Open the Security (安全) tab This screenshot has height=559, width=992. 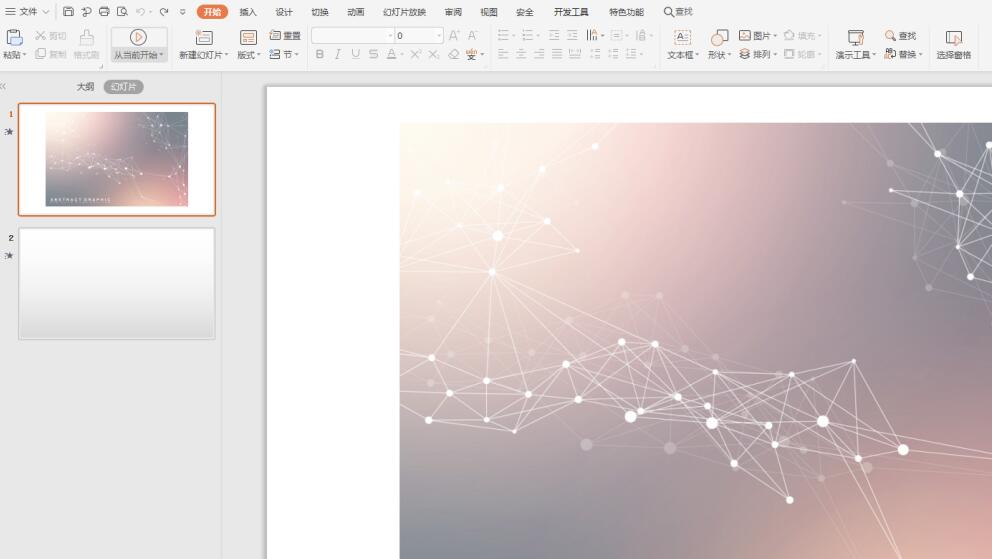524,12
